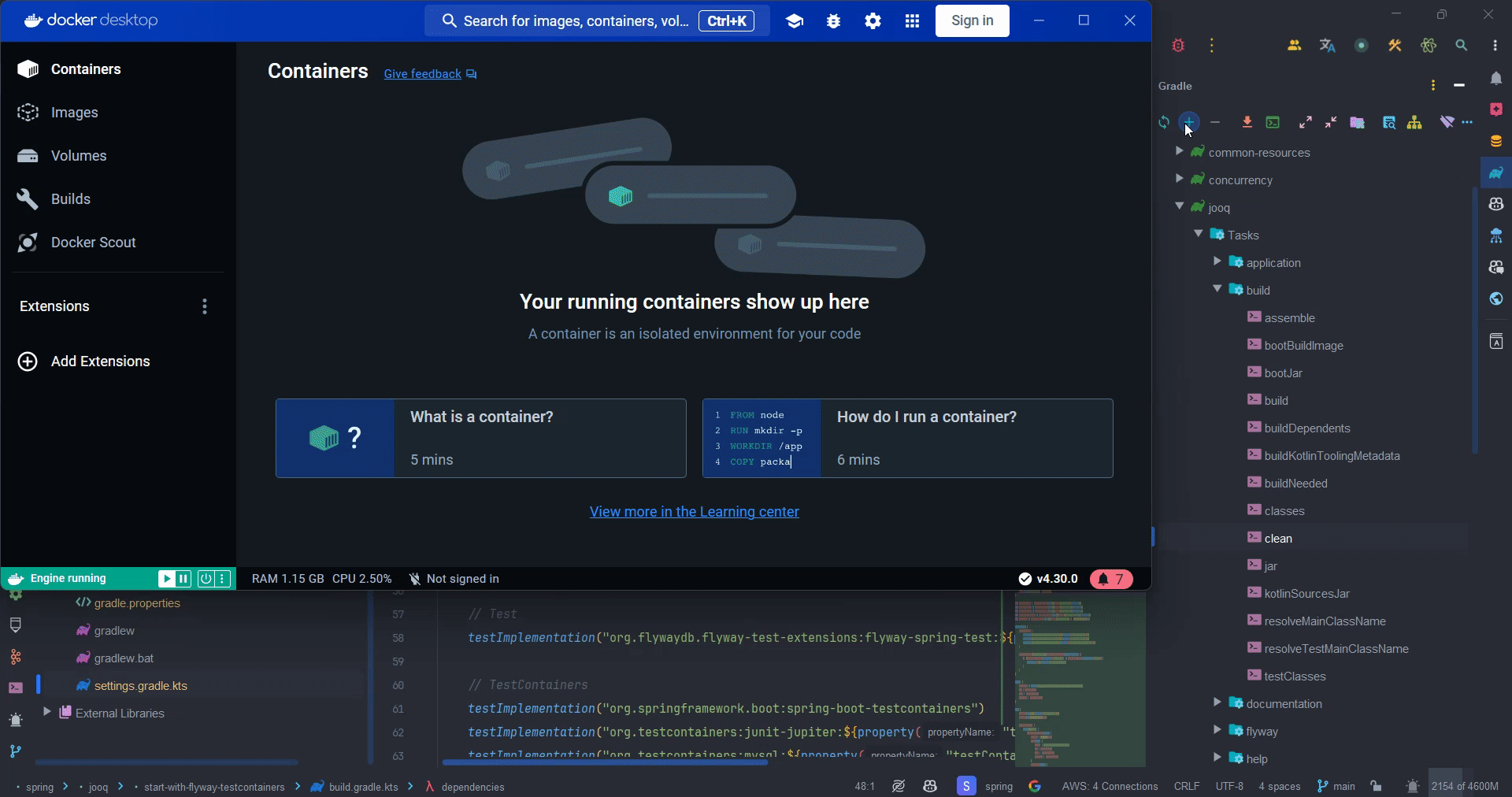The width and height of the screenshot is (1512, 797).
Task: Open Docker troubleshoot bug icon
Action: tap(833, 21)
